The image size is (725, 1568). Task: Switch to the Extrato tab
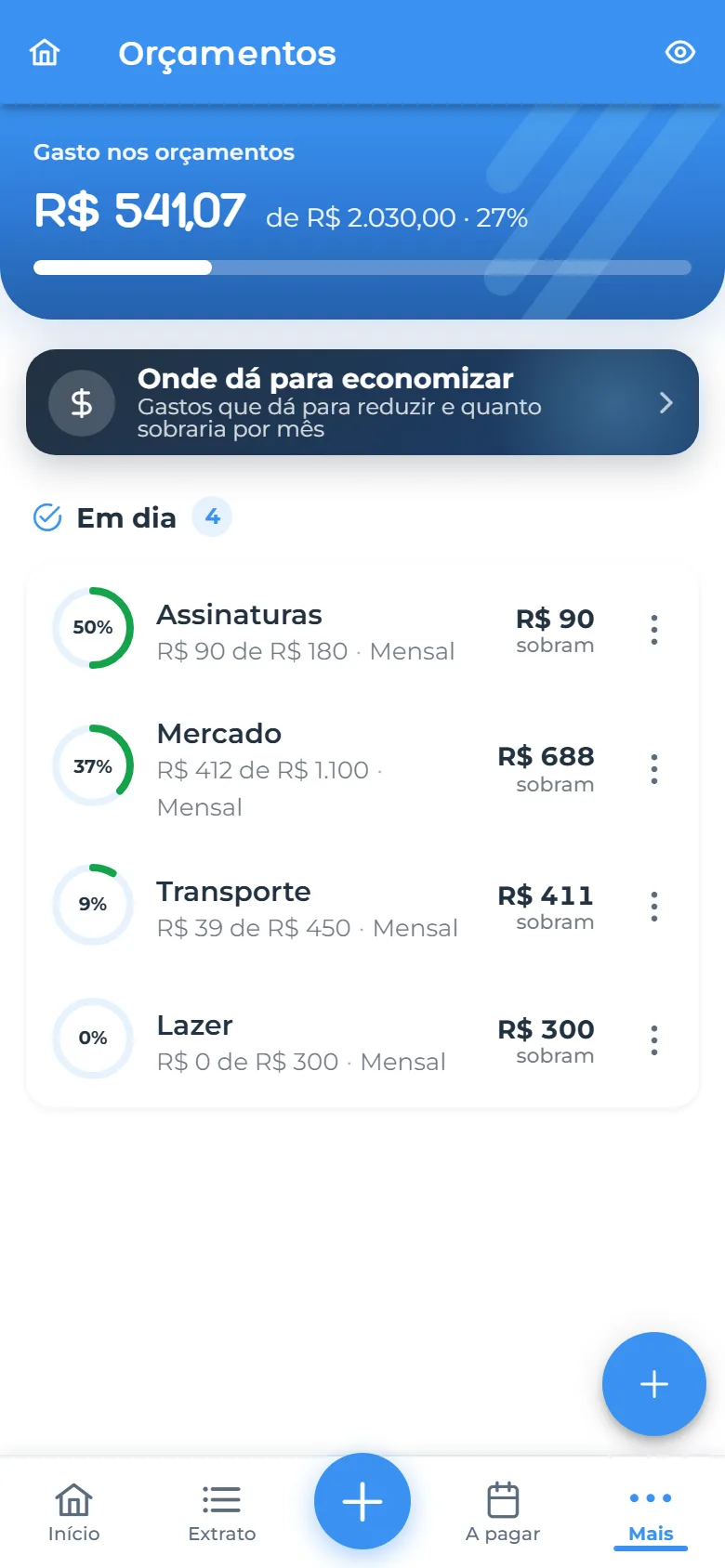pos(221,1512)
